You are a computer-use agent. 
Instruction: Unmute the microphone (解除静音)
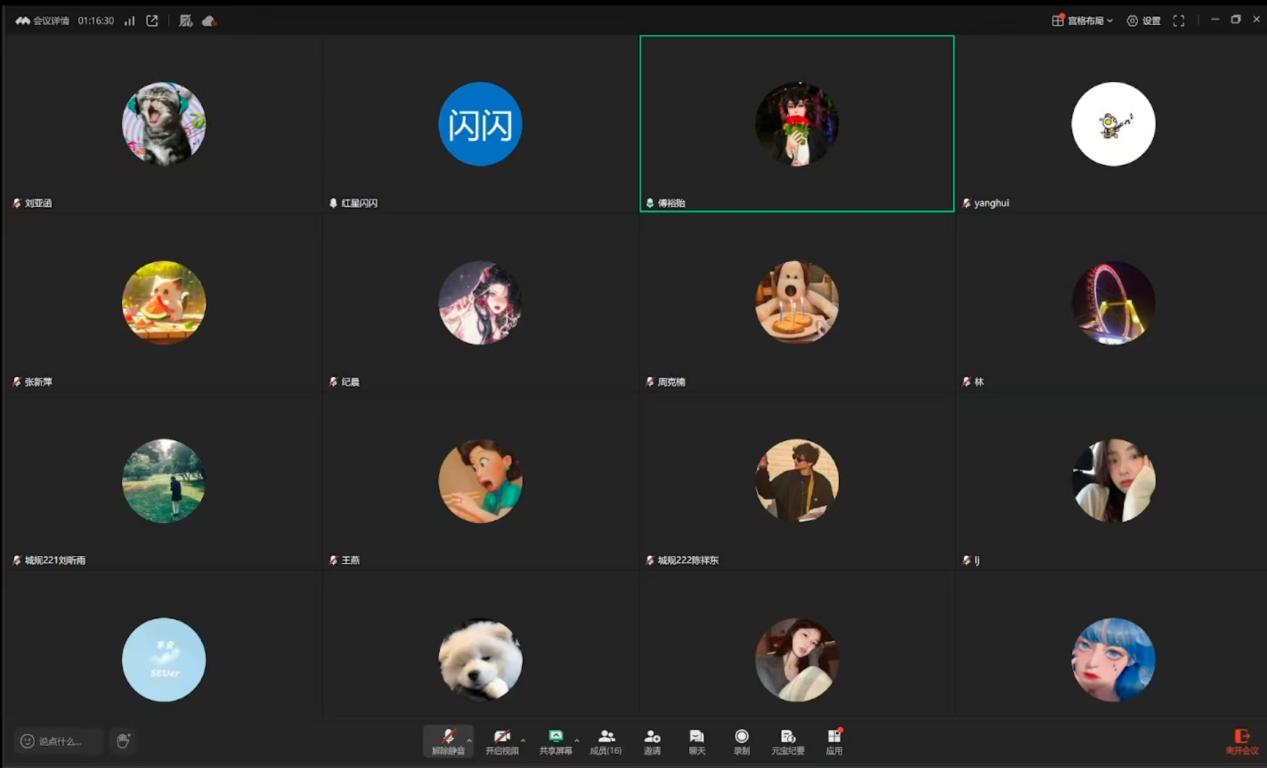[x=447, y=740]
